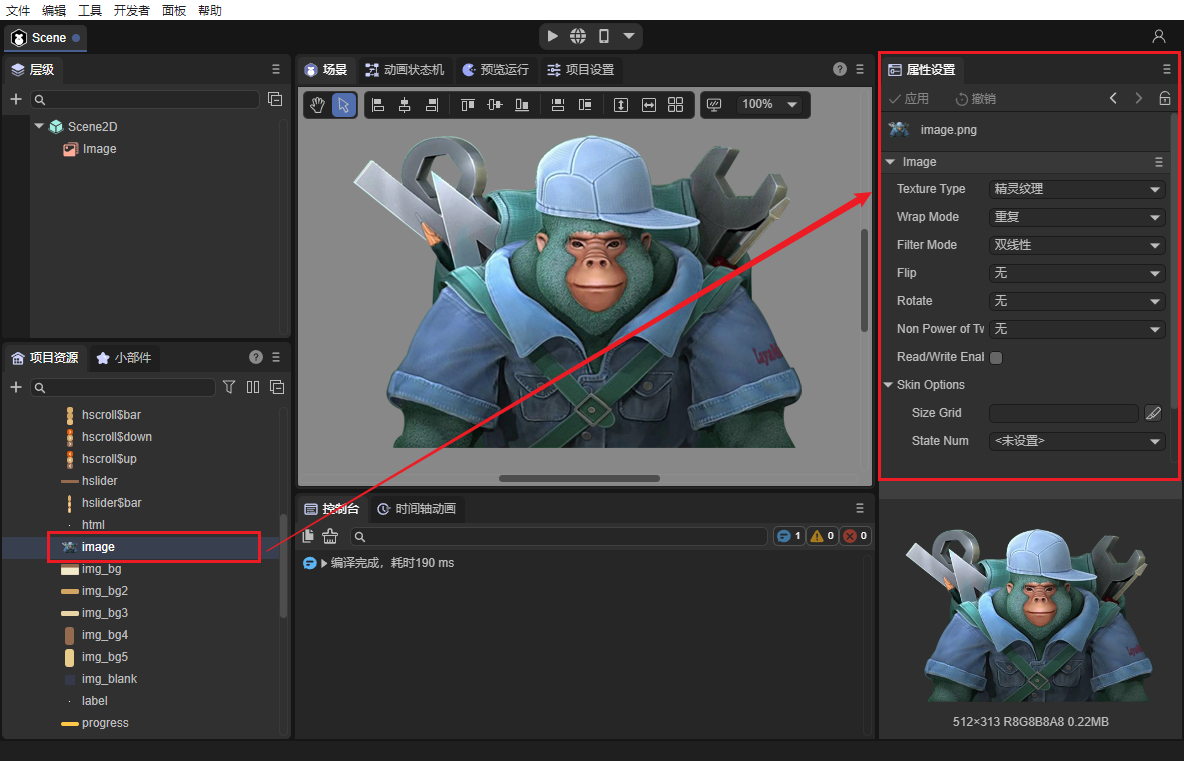Open the Filter Mode dropdown
This screenshot has height=761, width=1184.
point(1077,245)
